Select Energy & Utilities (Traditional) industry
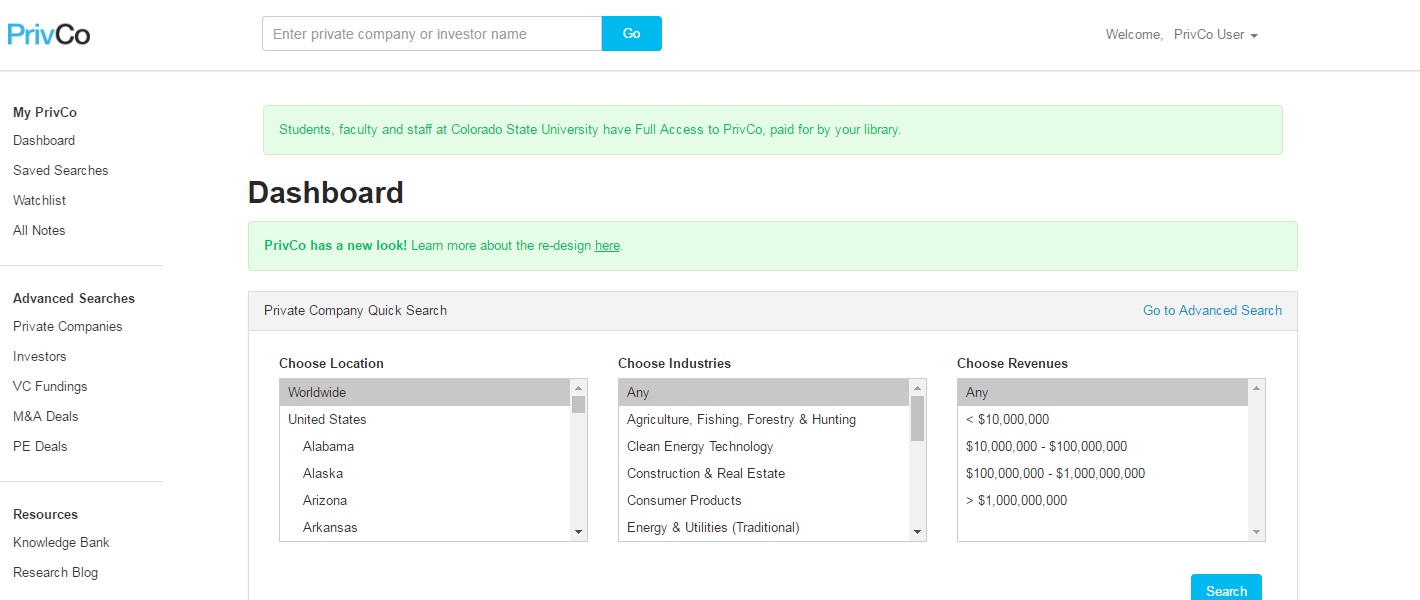The width and height of the screenshot is (1420, 600). pos(764,527)
